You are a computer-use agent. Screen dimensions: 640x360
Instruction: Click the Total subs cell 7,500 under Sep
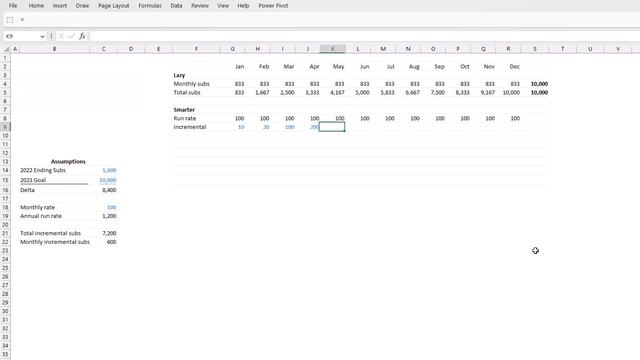438,93
